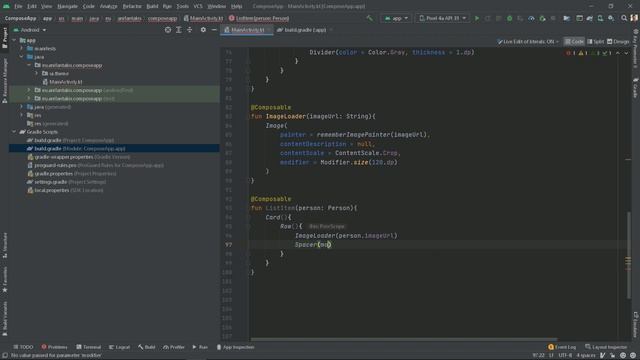Viewport: 640px width, 360px height.
Task: Click the Android Studio logo icon
Action: pos(6,6)
